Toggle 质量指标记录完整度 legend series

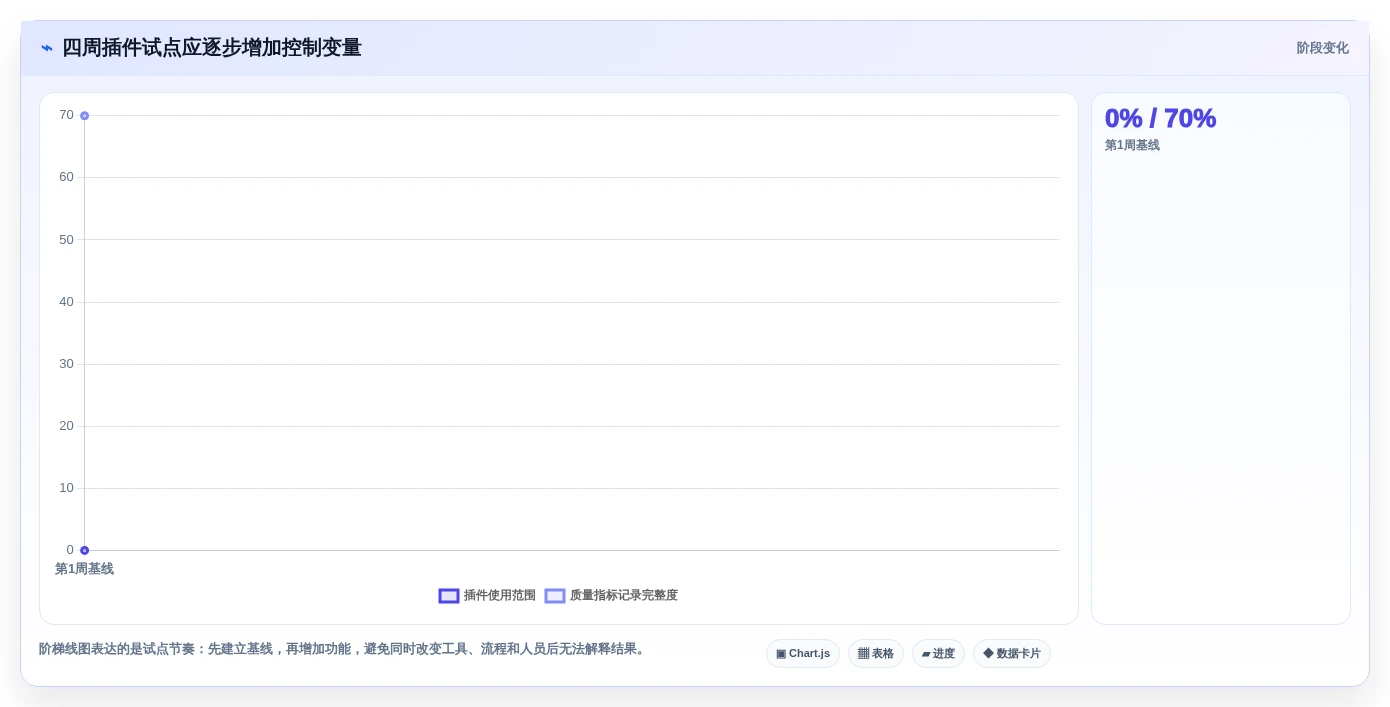pos(611,595)
